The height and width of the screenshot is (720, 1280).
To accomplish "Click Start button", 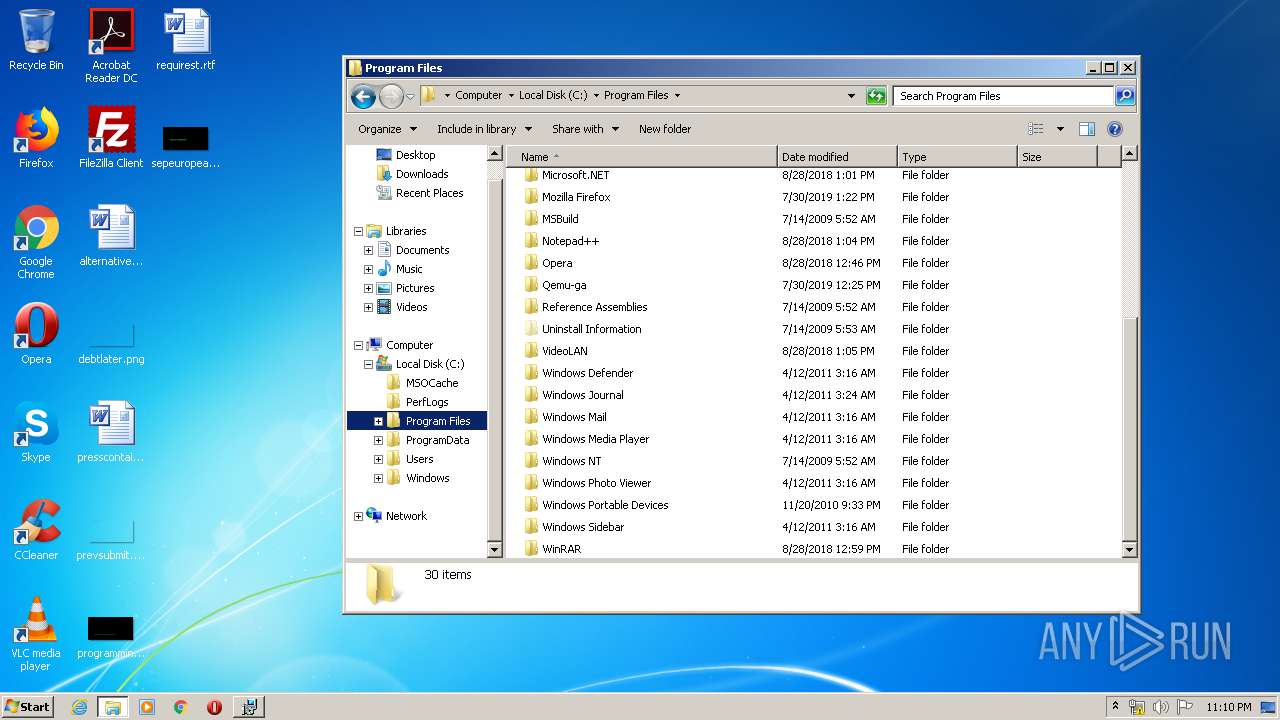I will click(x=28, y=707).
